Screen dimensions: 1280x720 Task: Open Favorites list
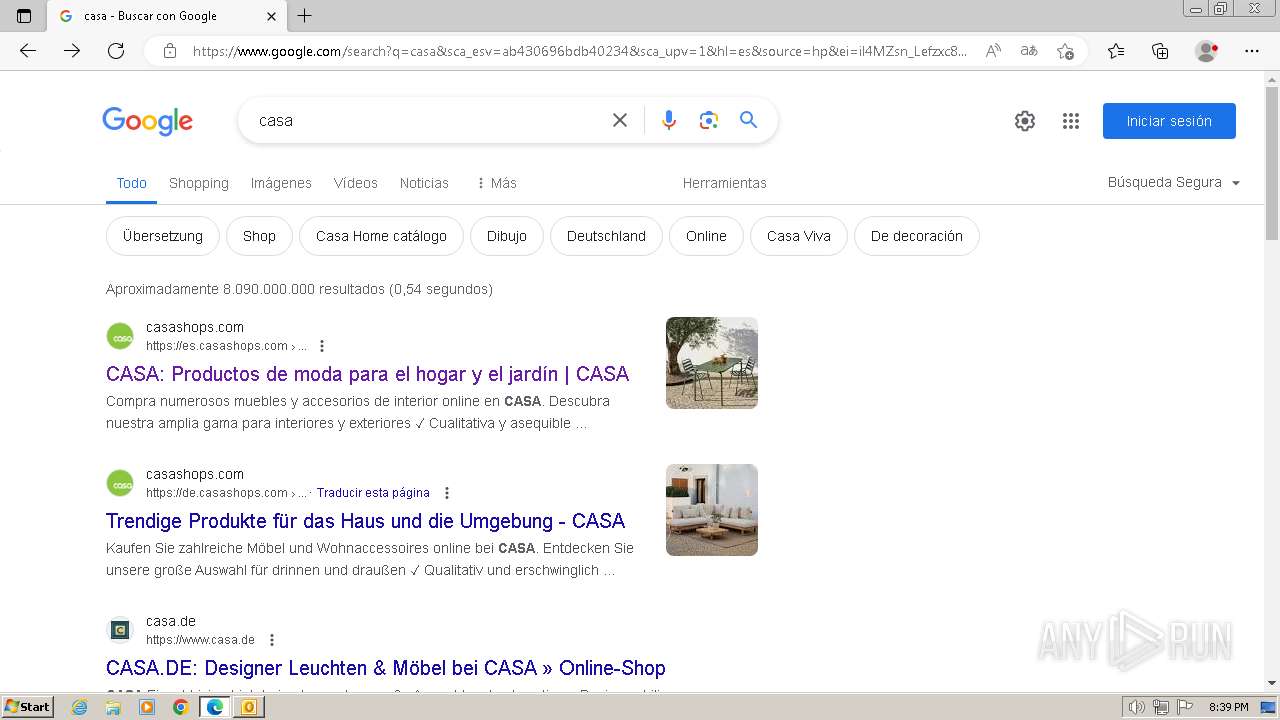[x=1116, y=51]
